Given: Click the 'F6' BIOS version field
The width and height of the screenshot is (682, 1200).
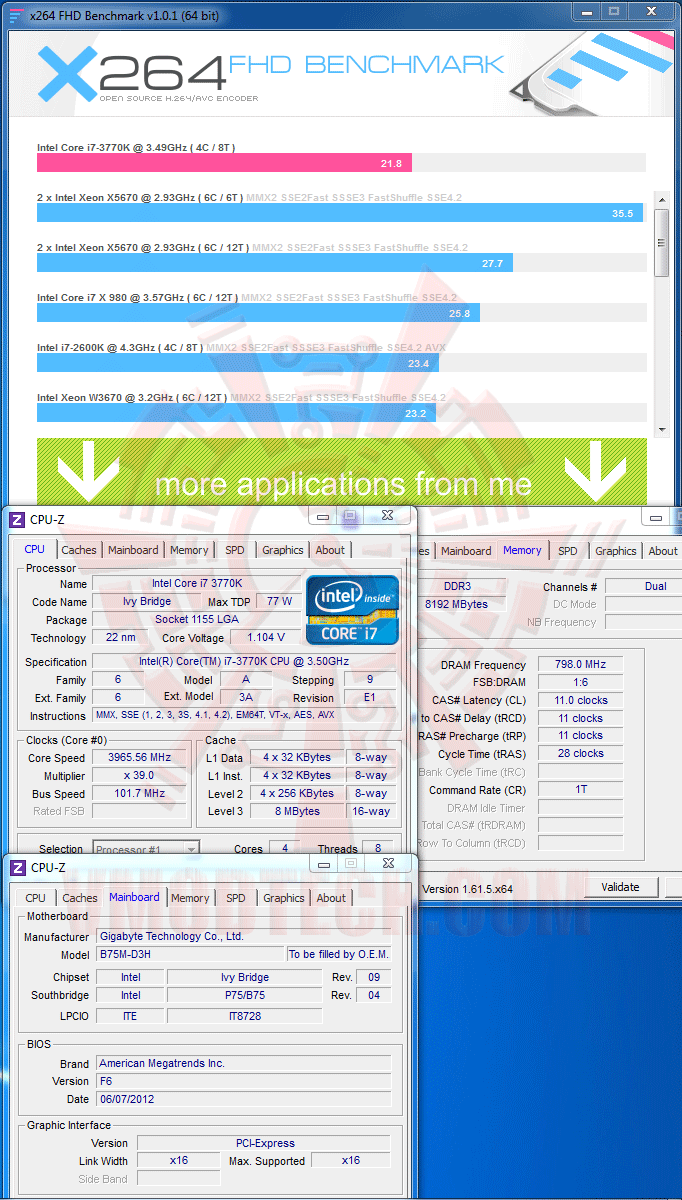Looking at the screenshot, I should [x=243, y=1081].
